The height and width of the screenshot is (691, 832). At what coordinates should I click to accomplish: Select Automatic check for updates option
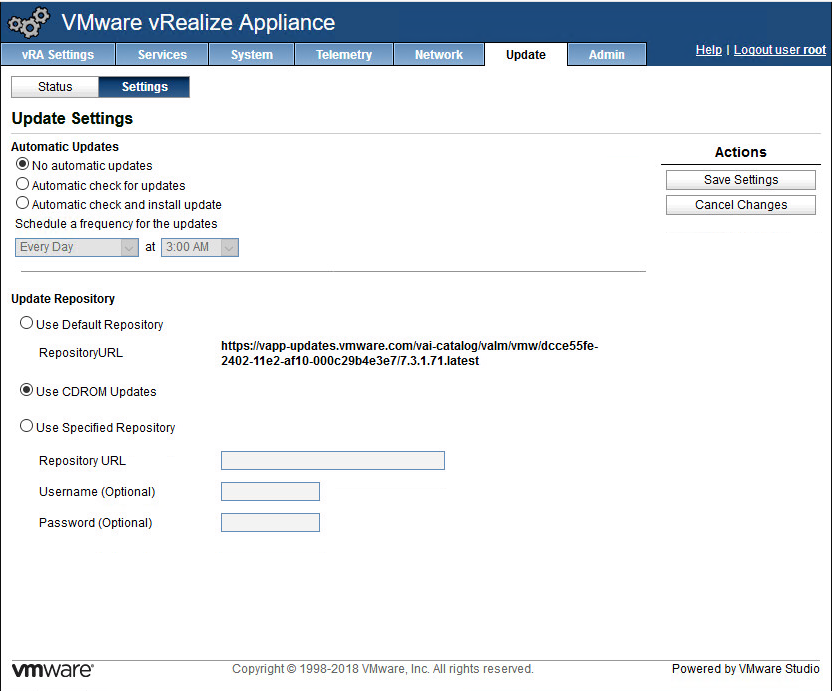(x=23, y=185)
